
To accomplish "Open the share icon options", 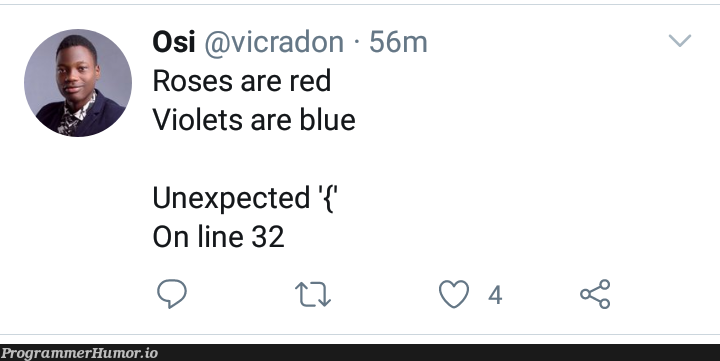I will click(595, 294).
